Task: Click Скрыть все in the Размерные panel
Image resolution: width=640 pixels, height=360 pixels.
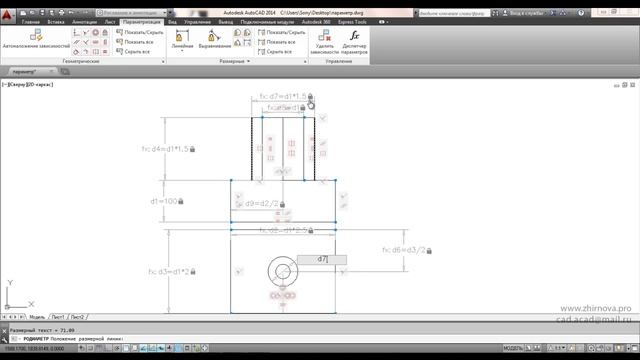Action: 275,52
